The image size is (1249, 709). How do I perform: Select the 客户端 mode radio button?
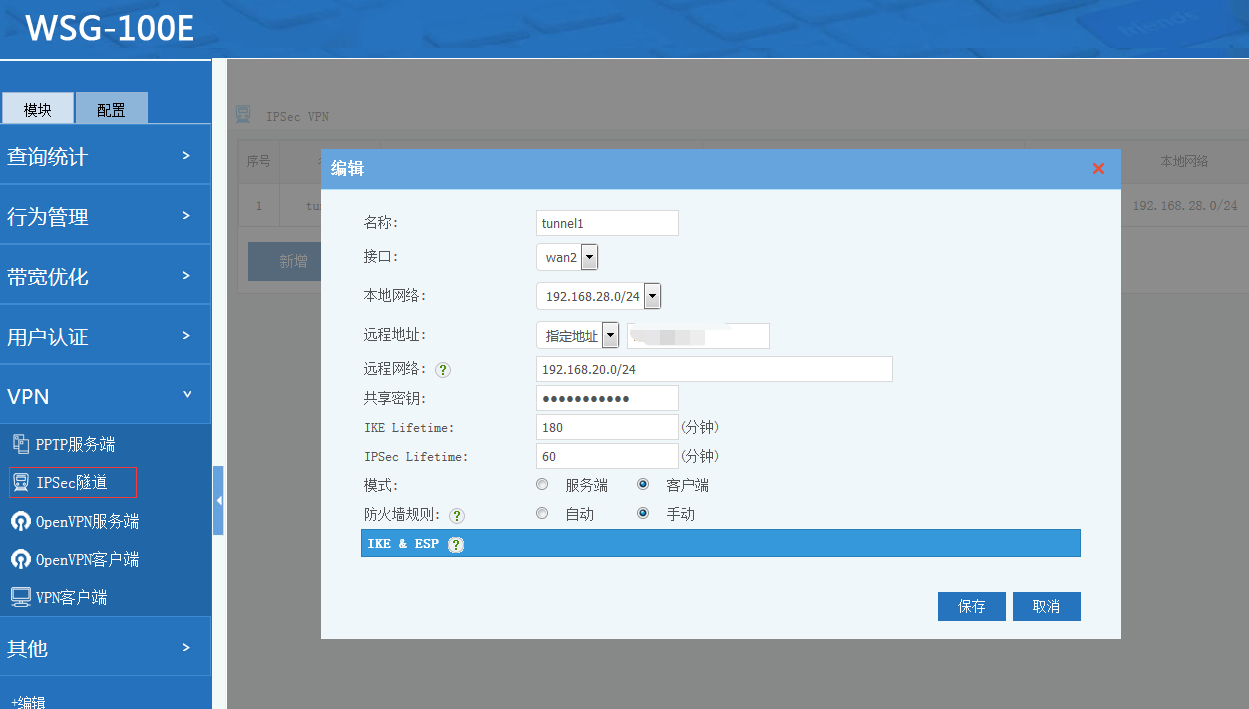[643, 485]
